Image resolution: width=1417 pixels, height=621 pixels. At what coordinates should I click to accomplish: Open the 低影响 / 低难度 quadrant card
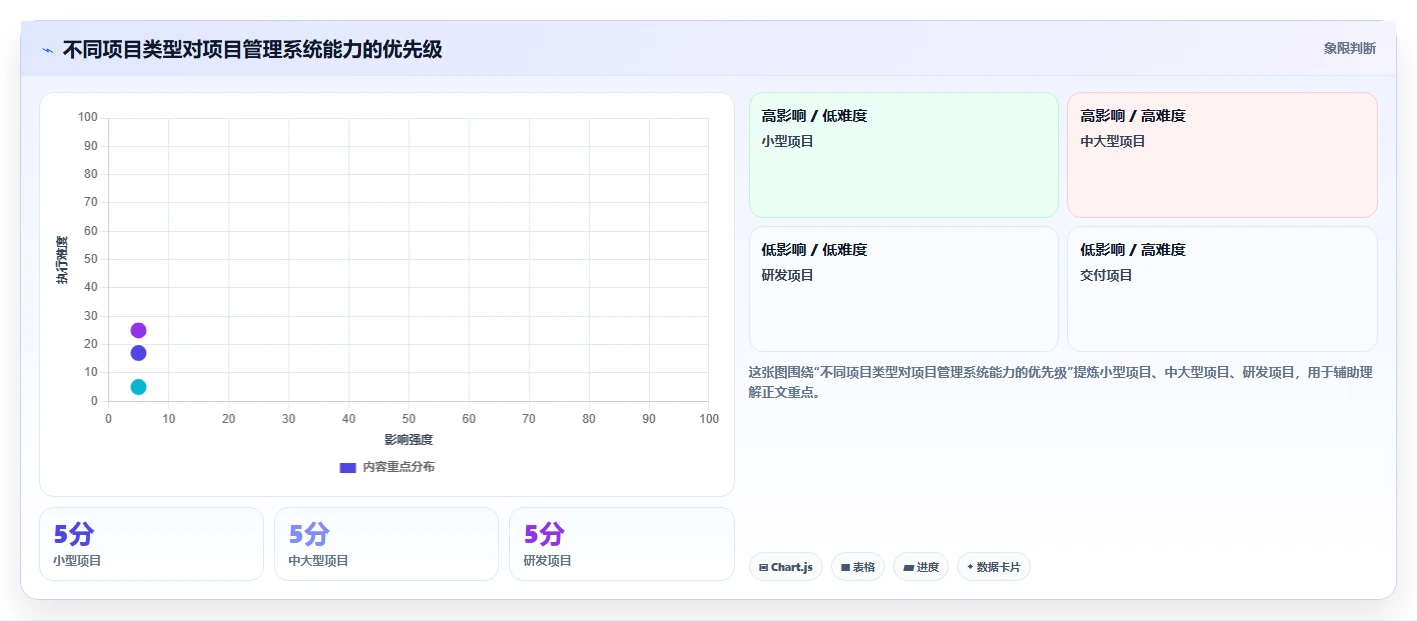[904, 289]
